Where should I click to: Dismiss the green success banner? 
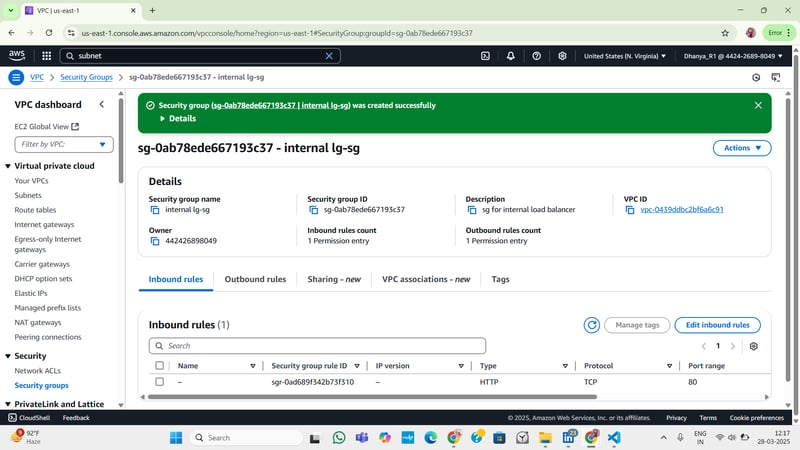(758, 105)
